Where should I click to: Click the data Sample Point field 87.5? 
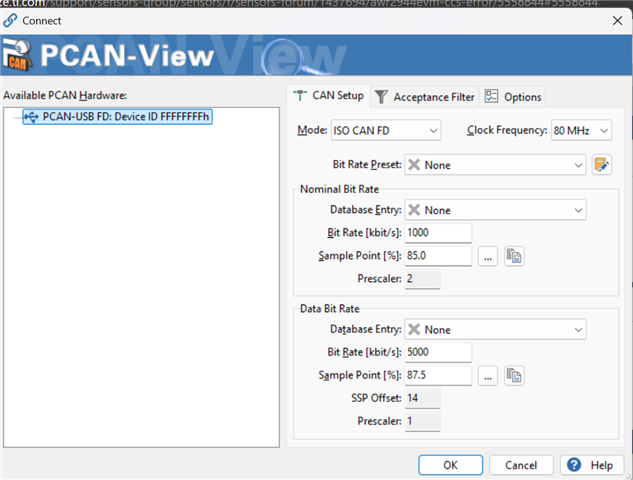click(438, 375)
